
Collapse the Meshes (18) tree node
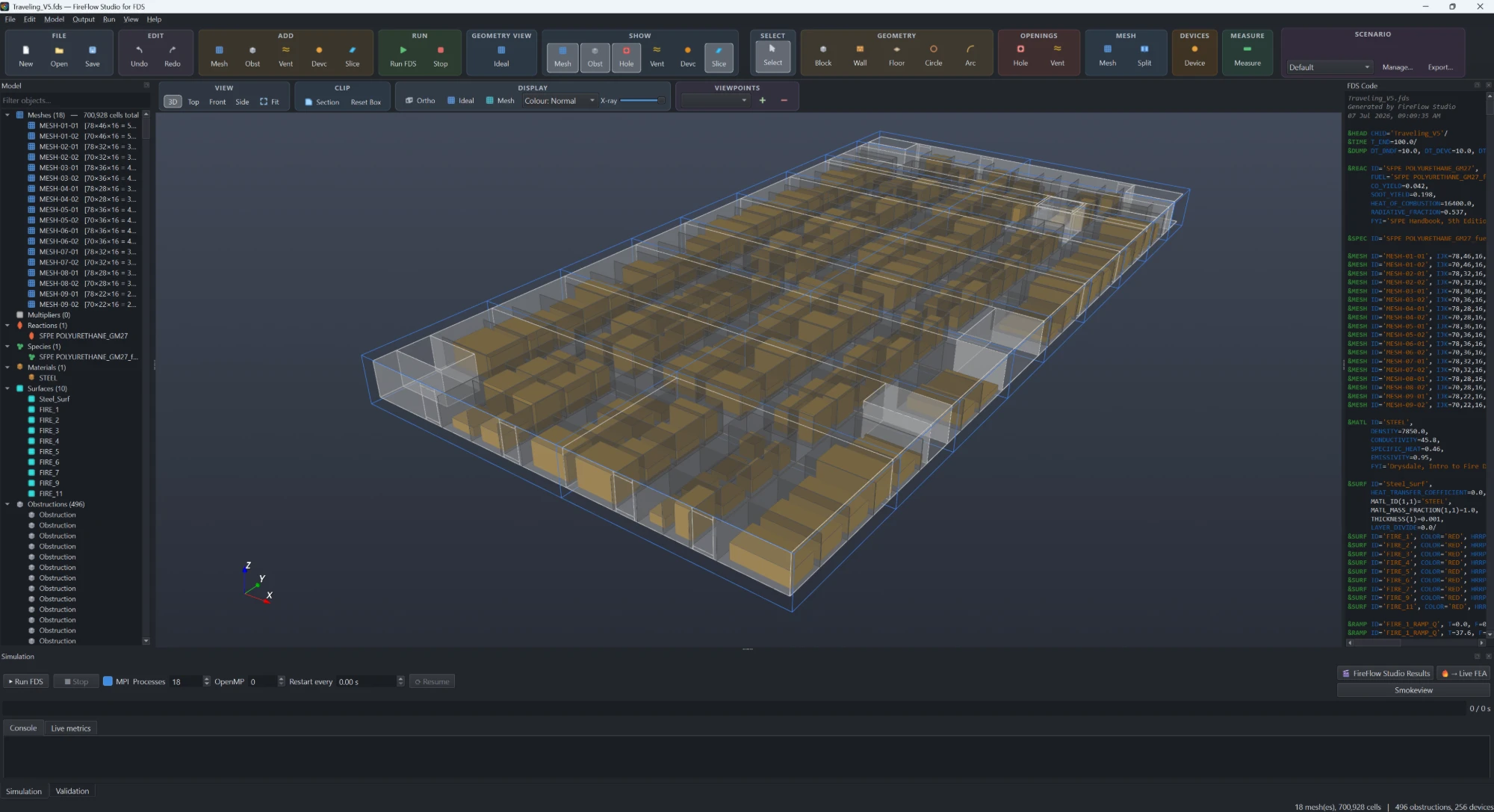pyautogui.click(x=7, y=115)
